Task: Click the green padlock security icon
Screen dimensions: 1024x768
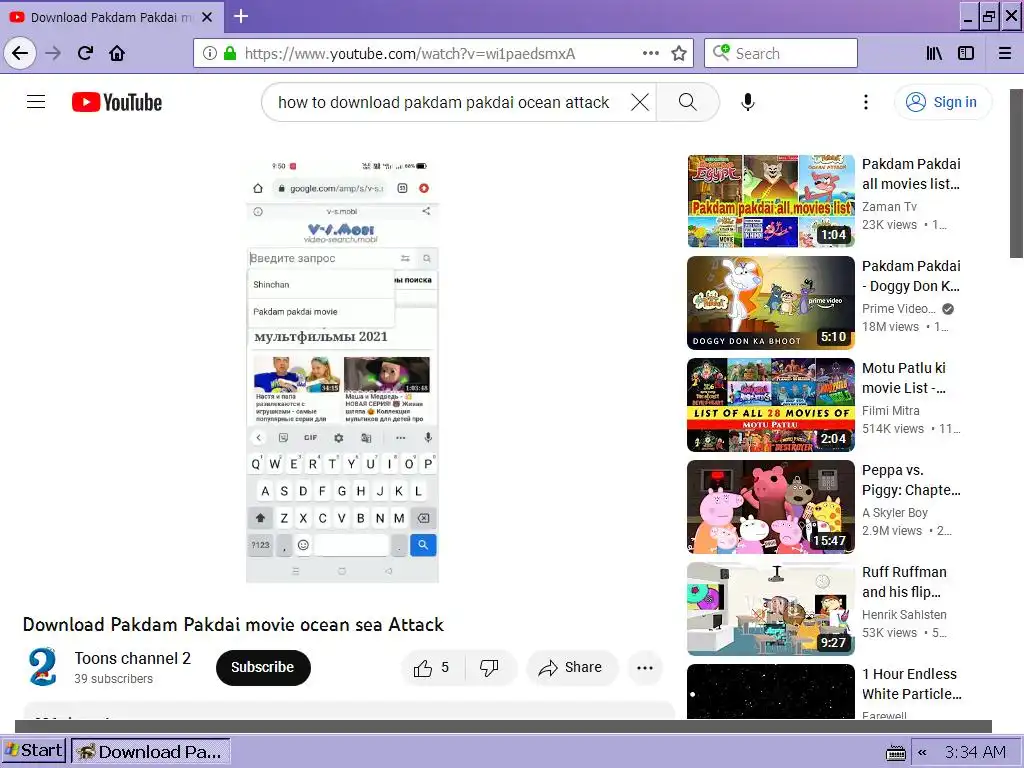Action: [230, 53]
